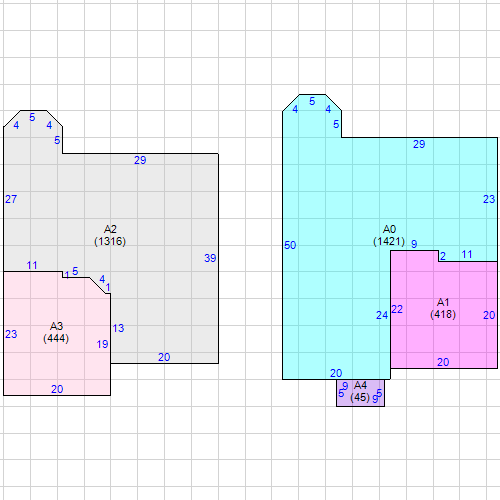The width and height of the screenshot is (500, 500).
Task: Click the 24 dimension inside the A0 area
Action: click(382, 315)
